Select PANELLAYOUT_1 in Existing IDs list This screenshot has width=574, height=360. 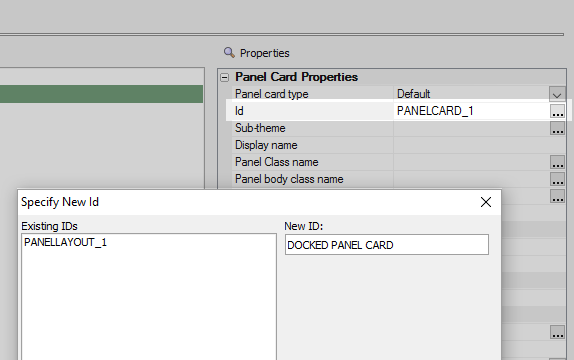(x=65, y=242)
